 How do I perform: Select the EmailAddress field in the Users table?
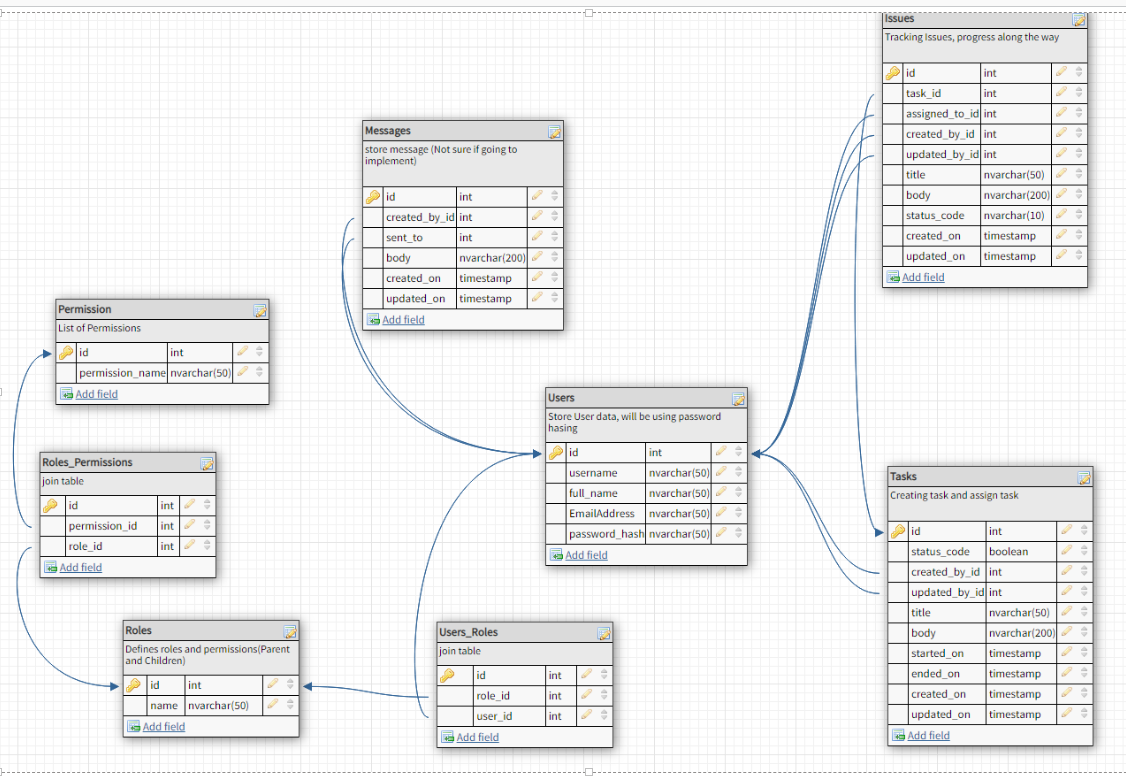tap(600, 513)
